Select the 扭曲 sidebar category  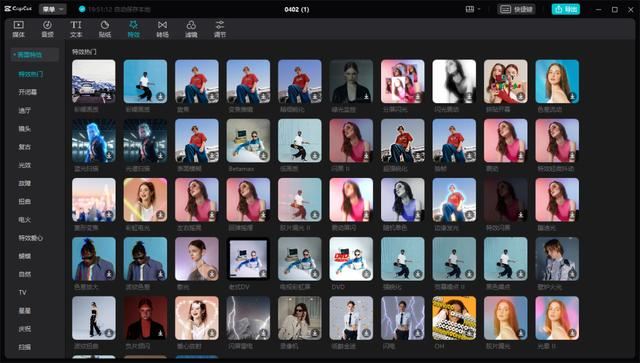pos(24,201)
